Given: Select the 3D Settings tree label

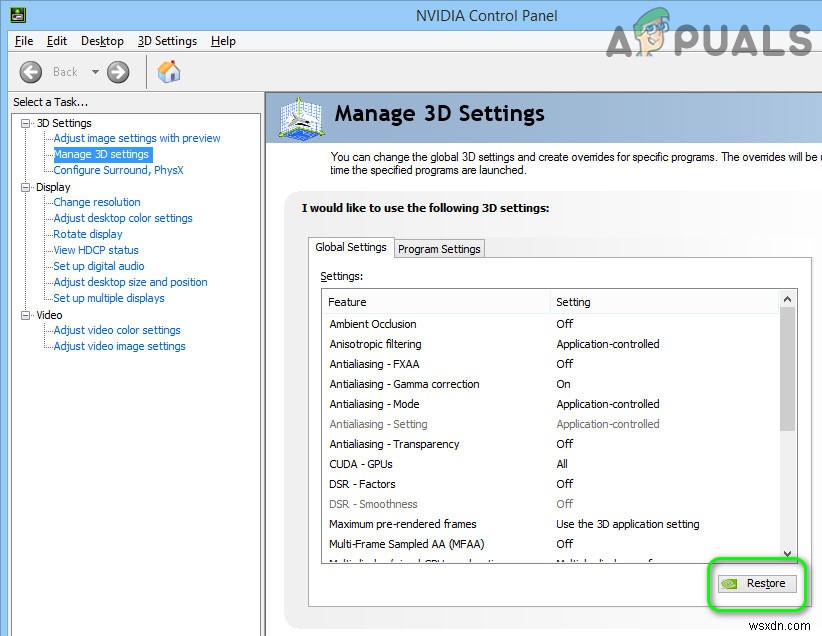Looking at the screenshot, I should [64, 123].
